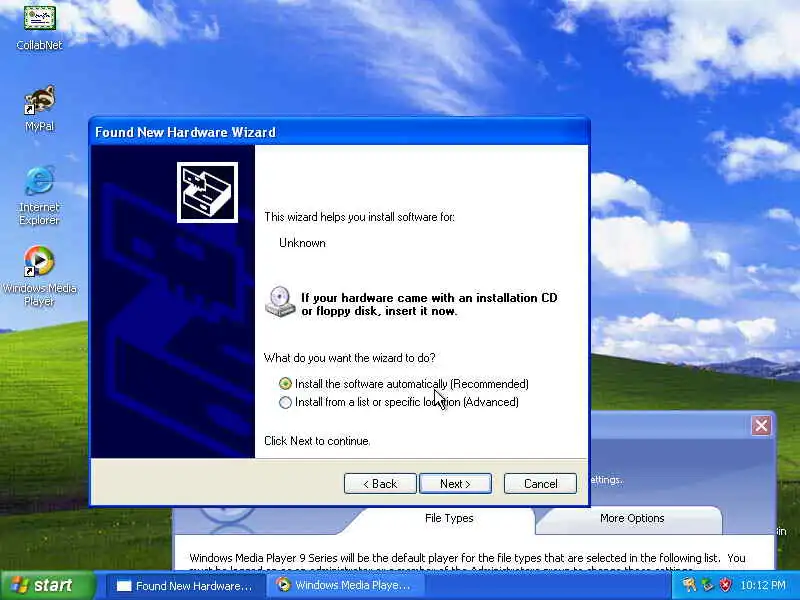800x600 pixels.
Task: Click the 10:12 PM system clock
Action: pos(763,585)
